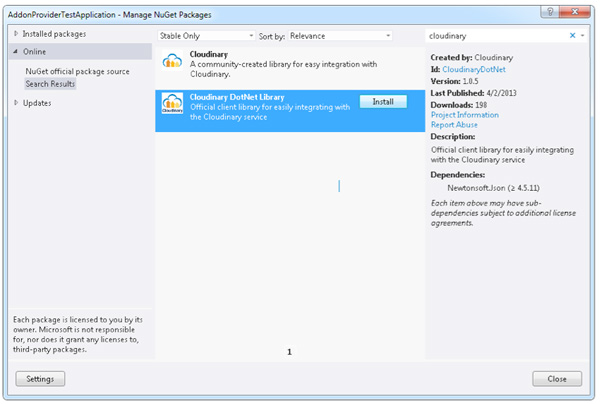This screenshot has width=600, height=404.
Task: Click the cloudinary search input field
Action: [x=497, y=36]
